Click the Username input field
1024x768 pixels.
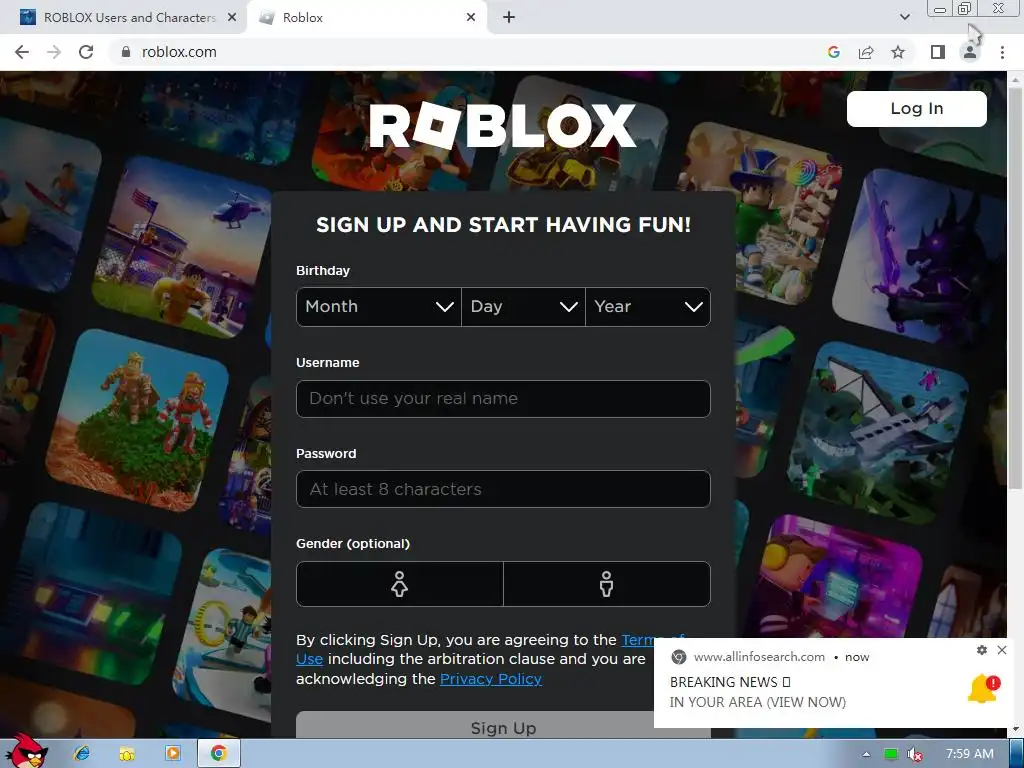tap(503, 398)
